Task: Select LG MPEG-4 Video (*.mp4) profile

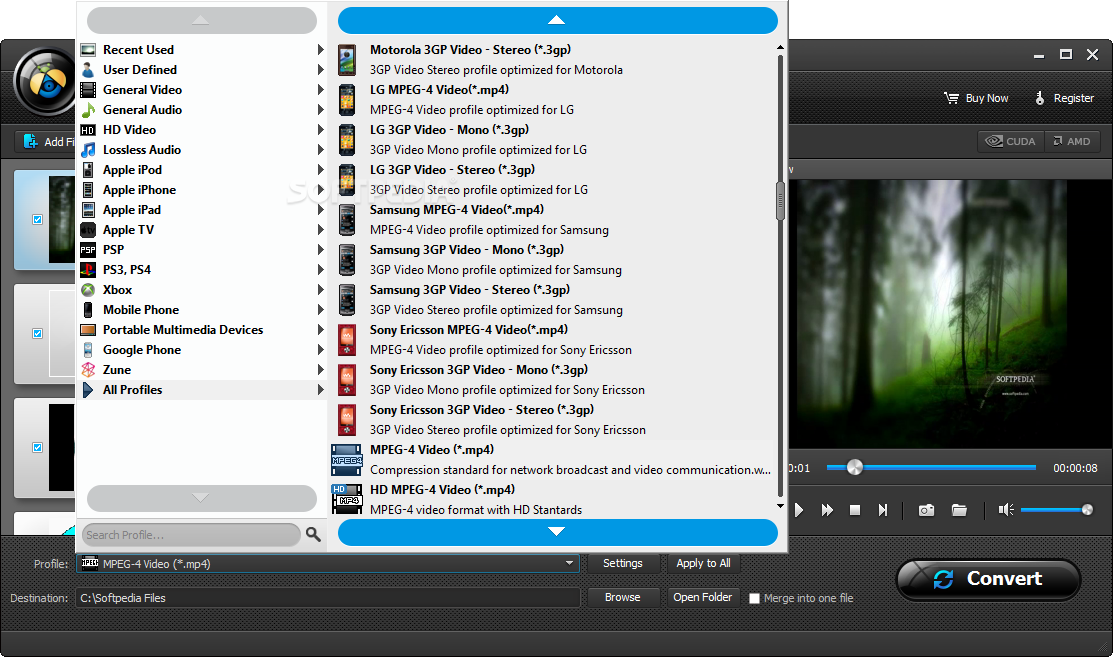Action: pyautogui.click(x=554, y=99)
